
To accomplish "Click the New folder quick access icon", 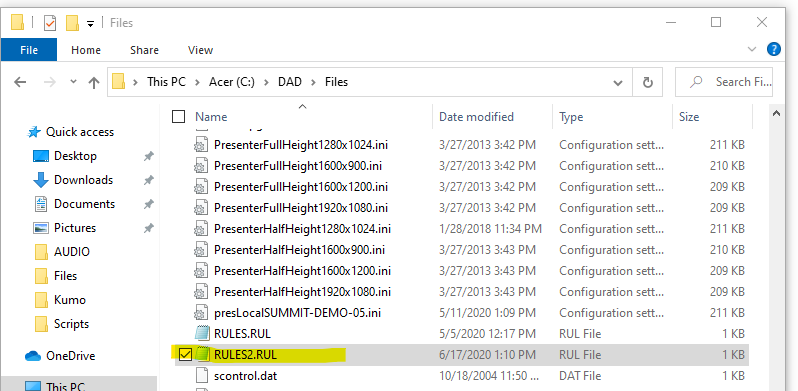I will click(72, 23).
